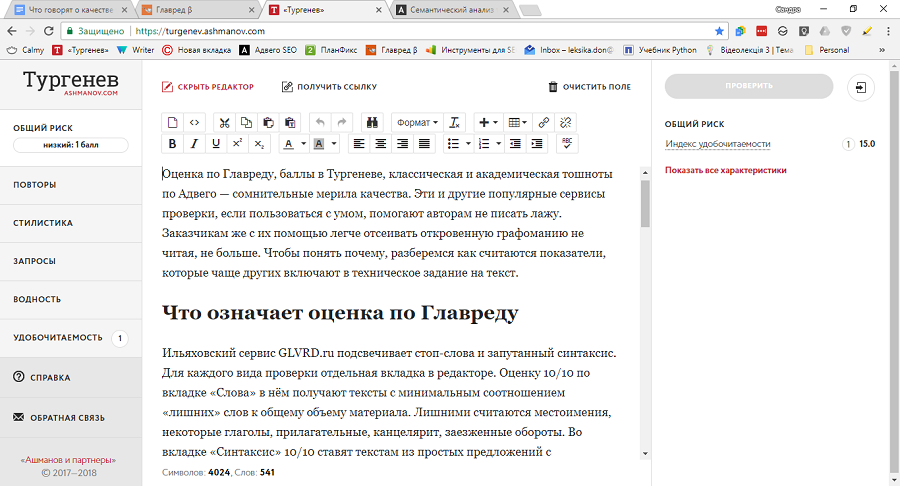Screen dimensions: 900x486
Task: Expand bulleted list style arrow
Action: pyautogui.click(x=468, y=144)
